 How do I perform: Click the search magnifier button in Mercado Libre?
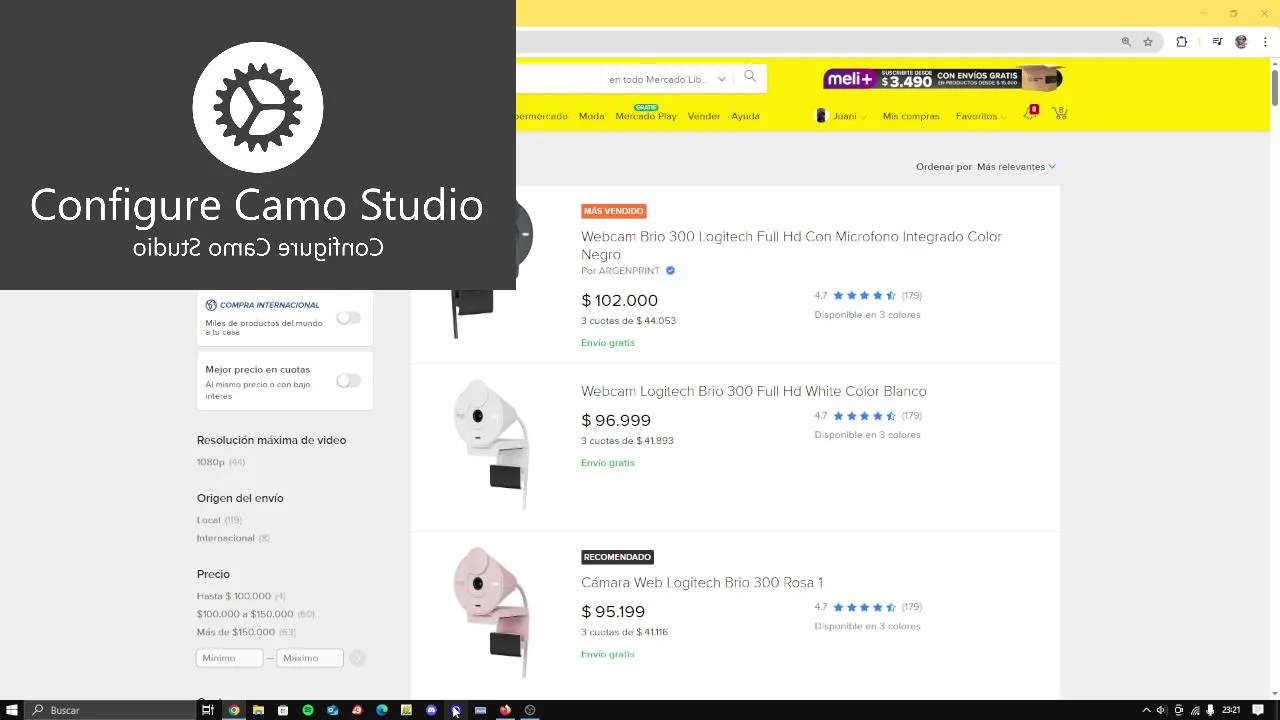(750, 77)
